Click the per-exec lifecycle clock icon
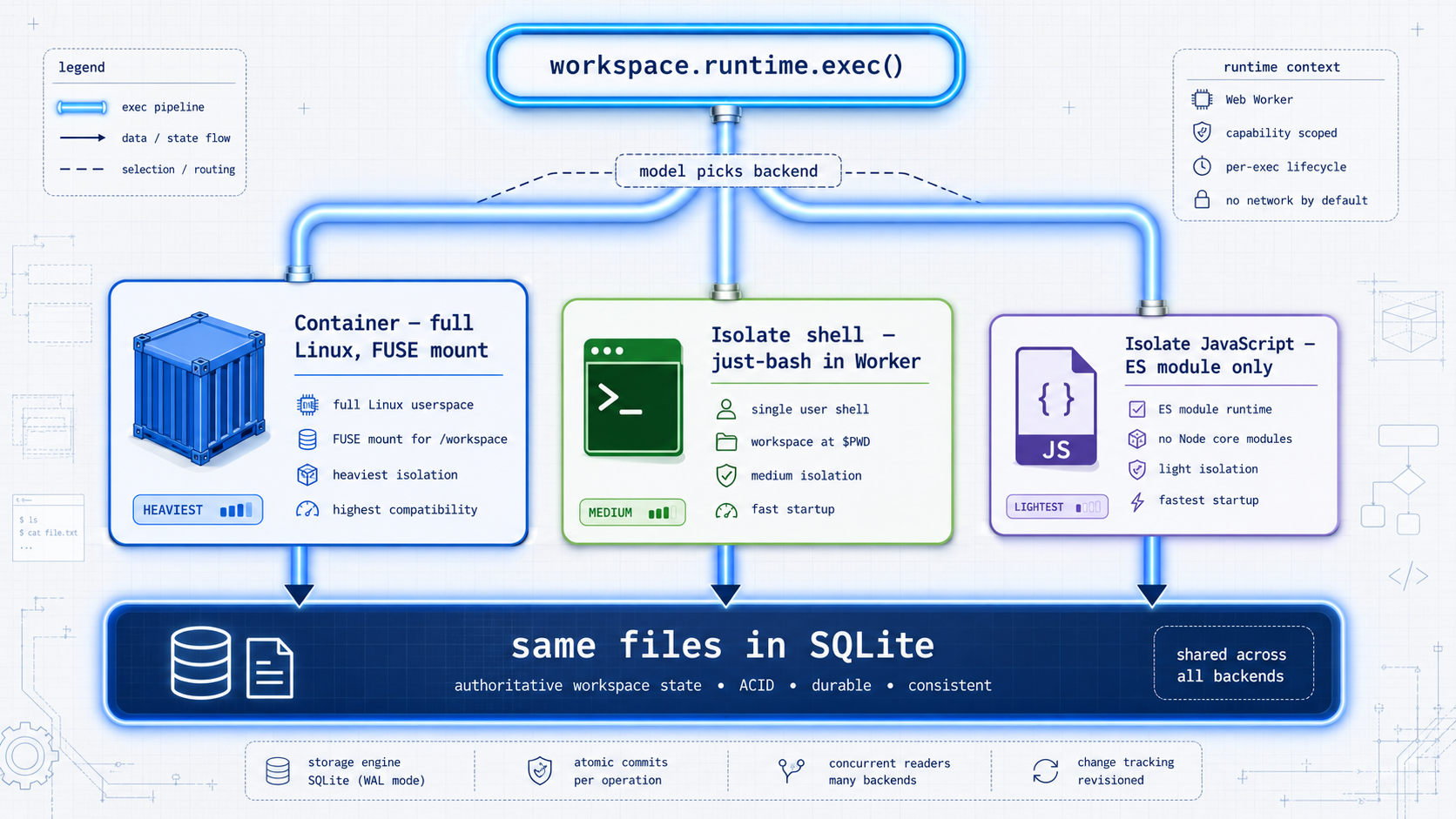This screenshot has height=819, width=1456. click(x=1202, y=166)
